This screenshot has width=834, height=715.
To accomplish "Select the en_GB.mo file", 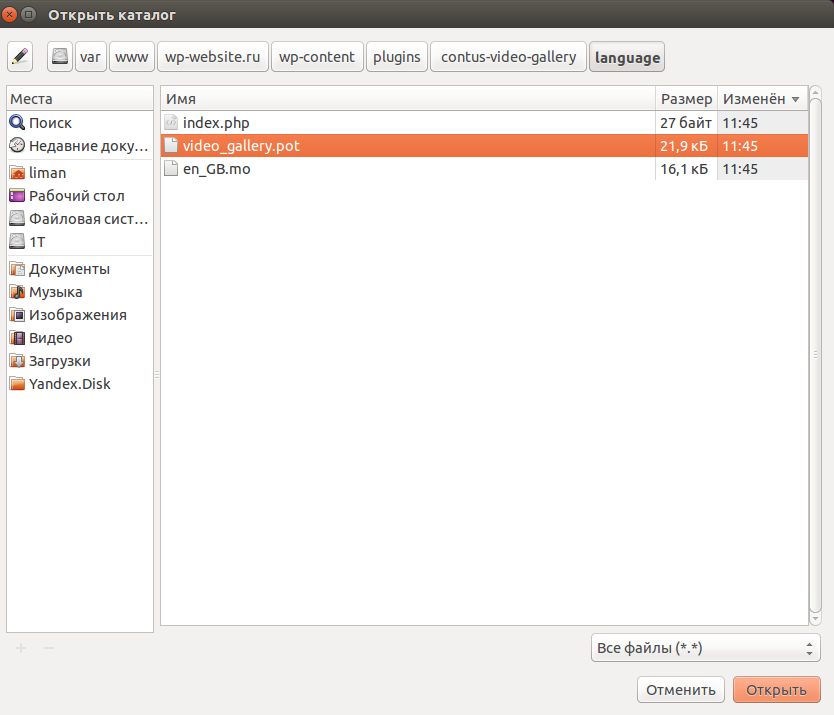I will coord(216,169).
